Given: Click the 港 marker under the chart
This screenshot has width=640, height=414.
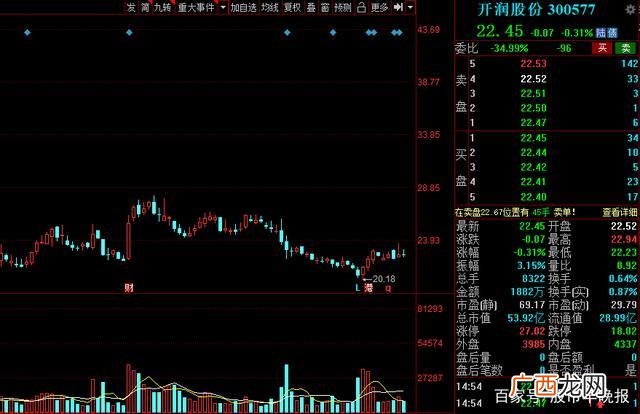Looking at the screenshot, I should pos(369,288).
